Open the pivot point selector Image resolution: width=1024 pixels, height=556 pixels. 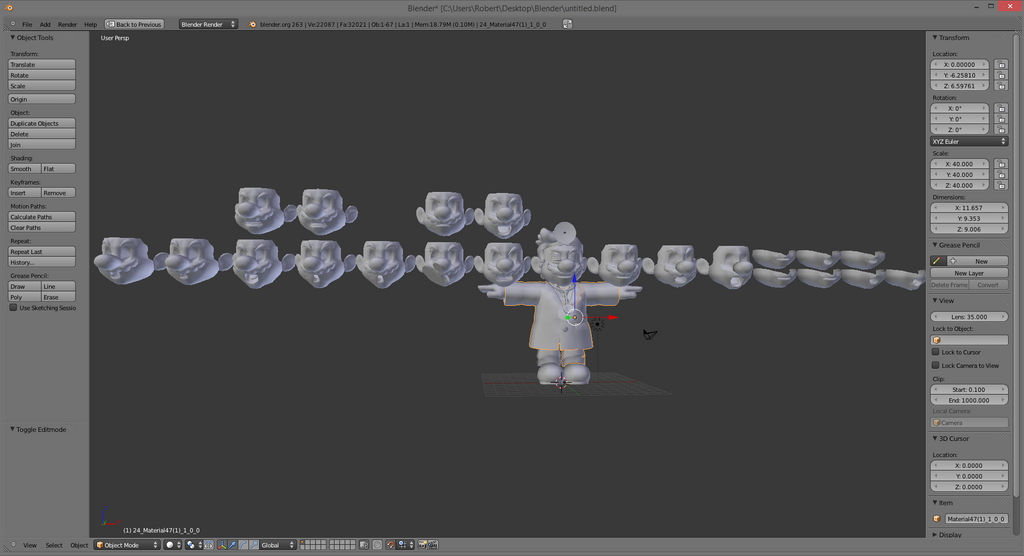tap(193, 545)
